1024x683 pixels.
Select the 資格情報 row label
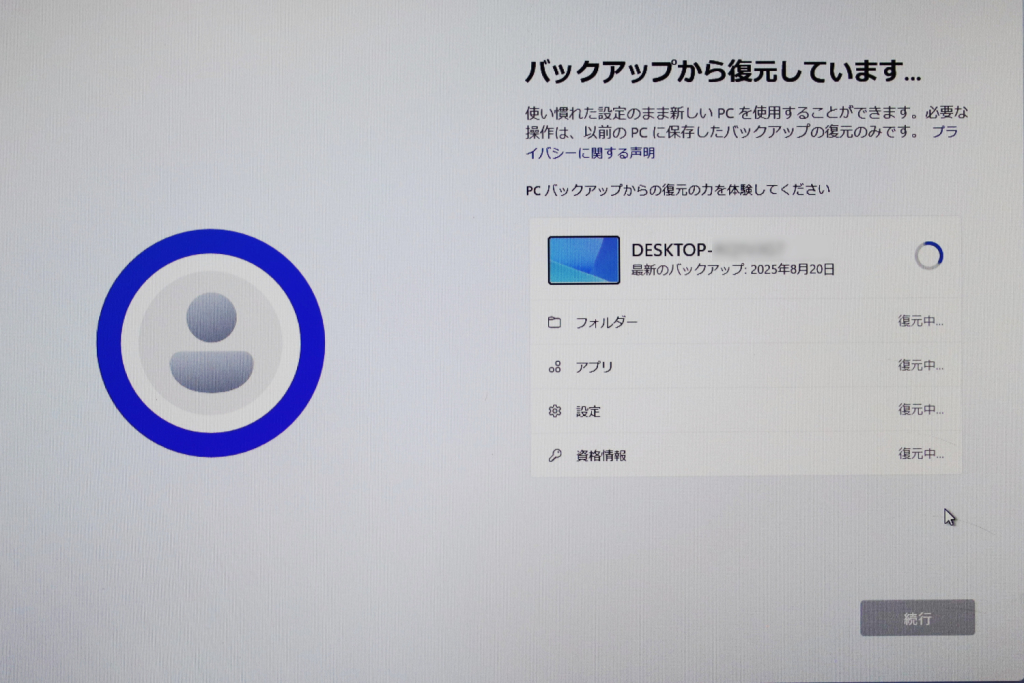(601, 455)
